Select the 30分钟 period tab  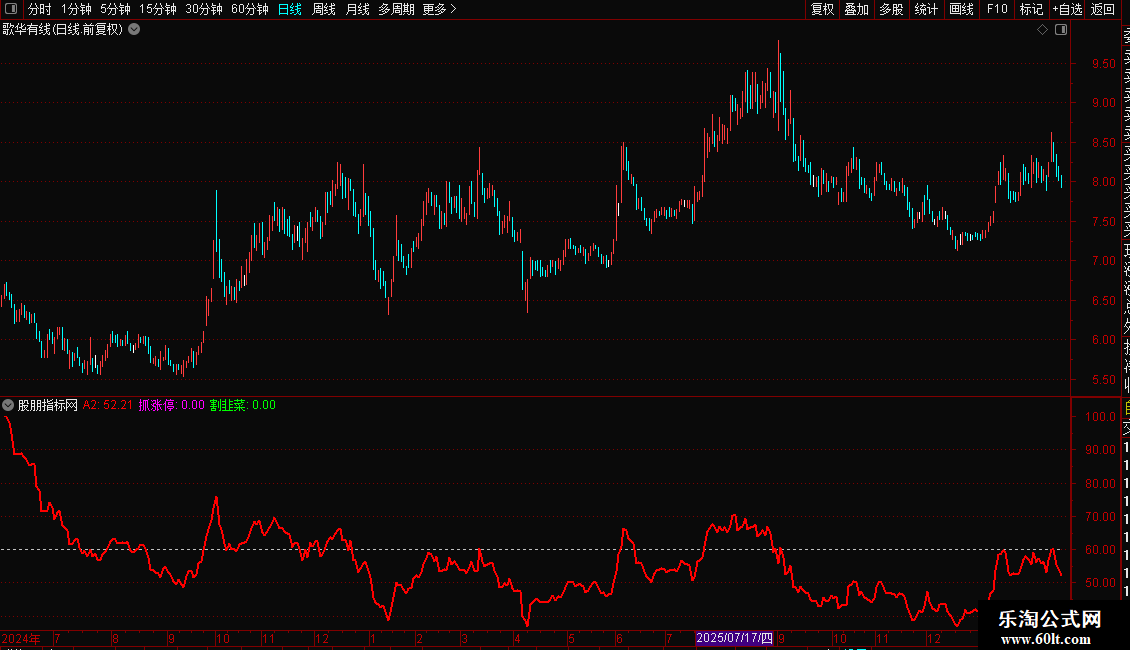point(204,9)
